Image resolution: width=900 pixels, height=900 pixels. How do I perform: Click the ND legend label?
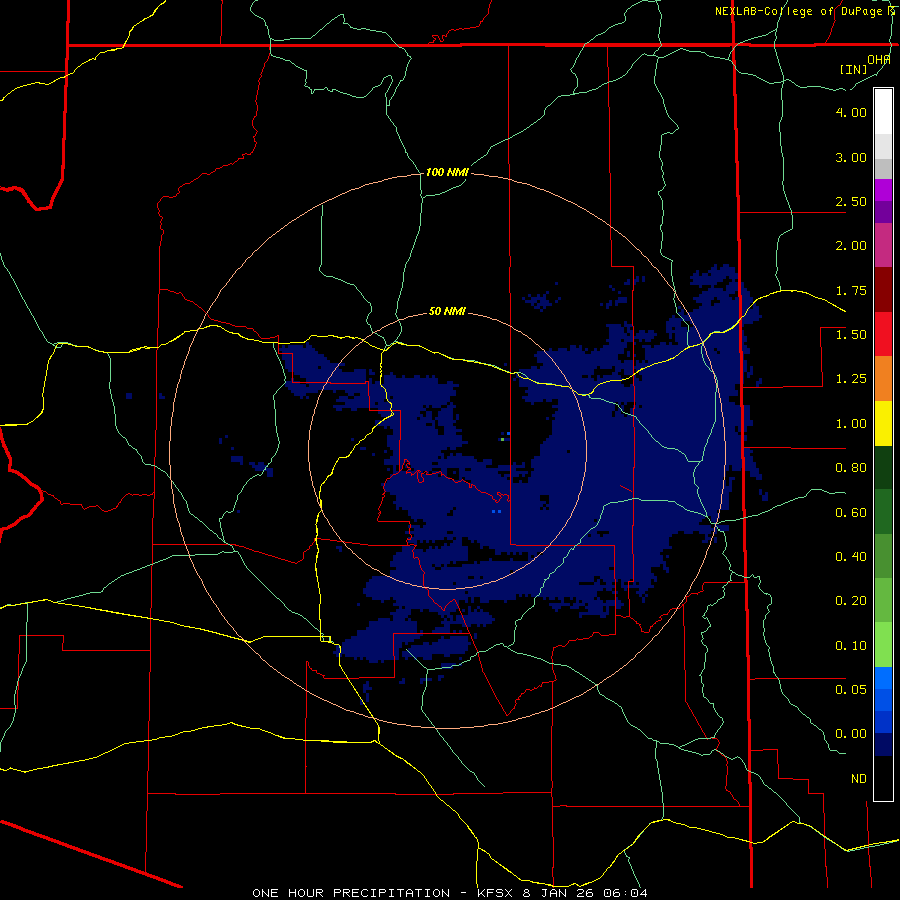859,779
